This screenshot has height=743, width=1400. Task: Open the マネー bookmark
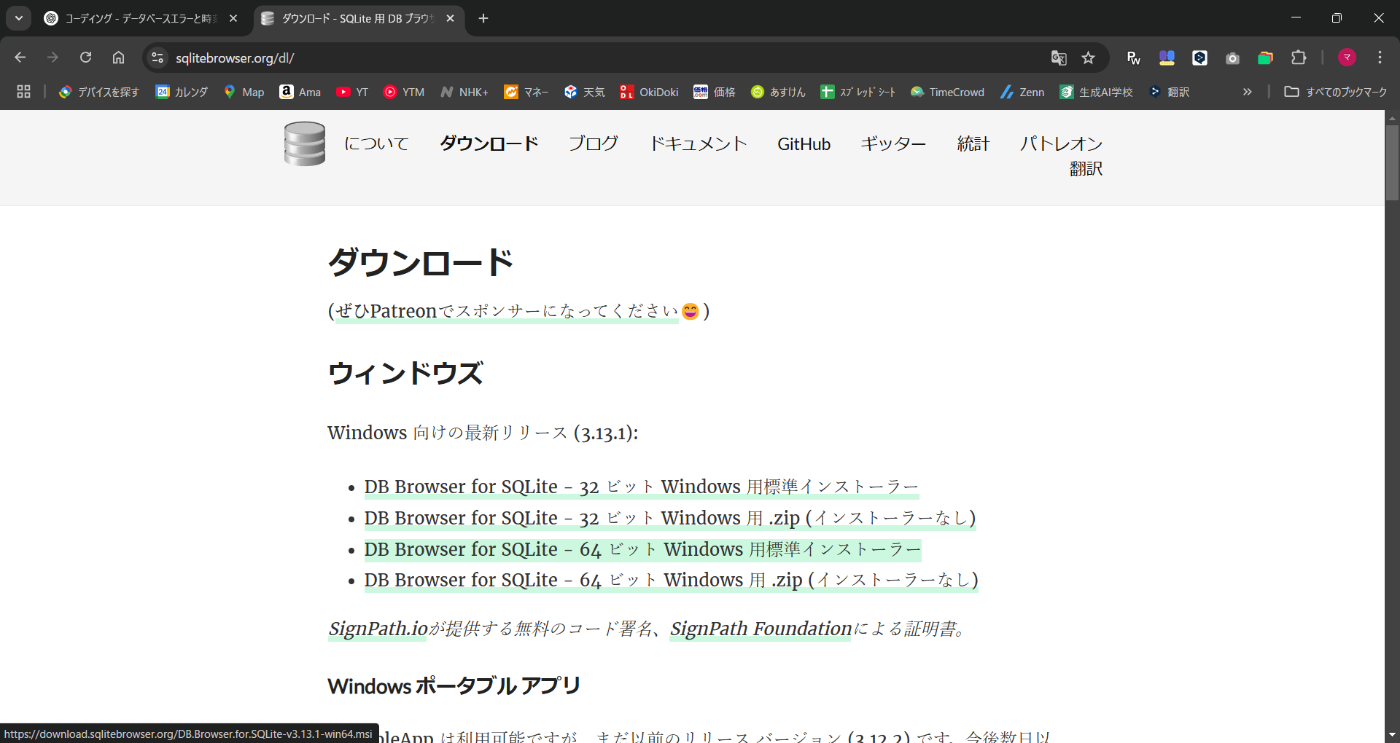point(526,91)
